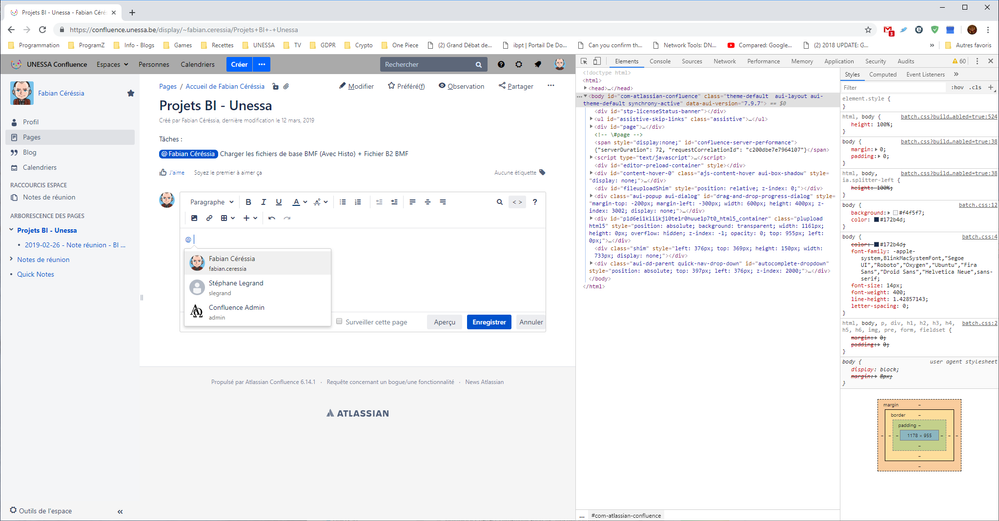Expand 'Notes de réunion' tree item

pos(11,259)
